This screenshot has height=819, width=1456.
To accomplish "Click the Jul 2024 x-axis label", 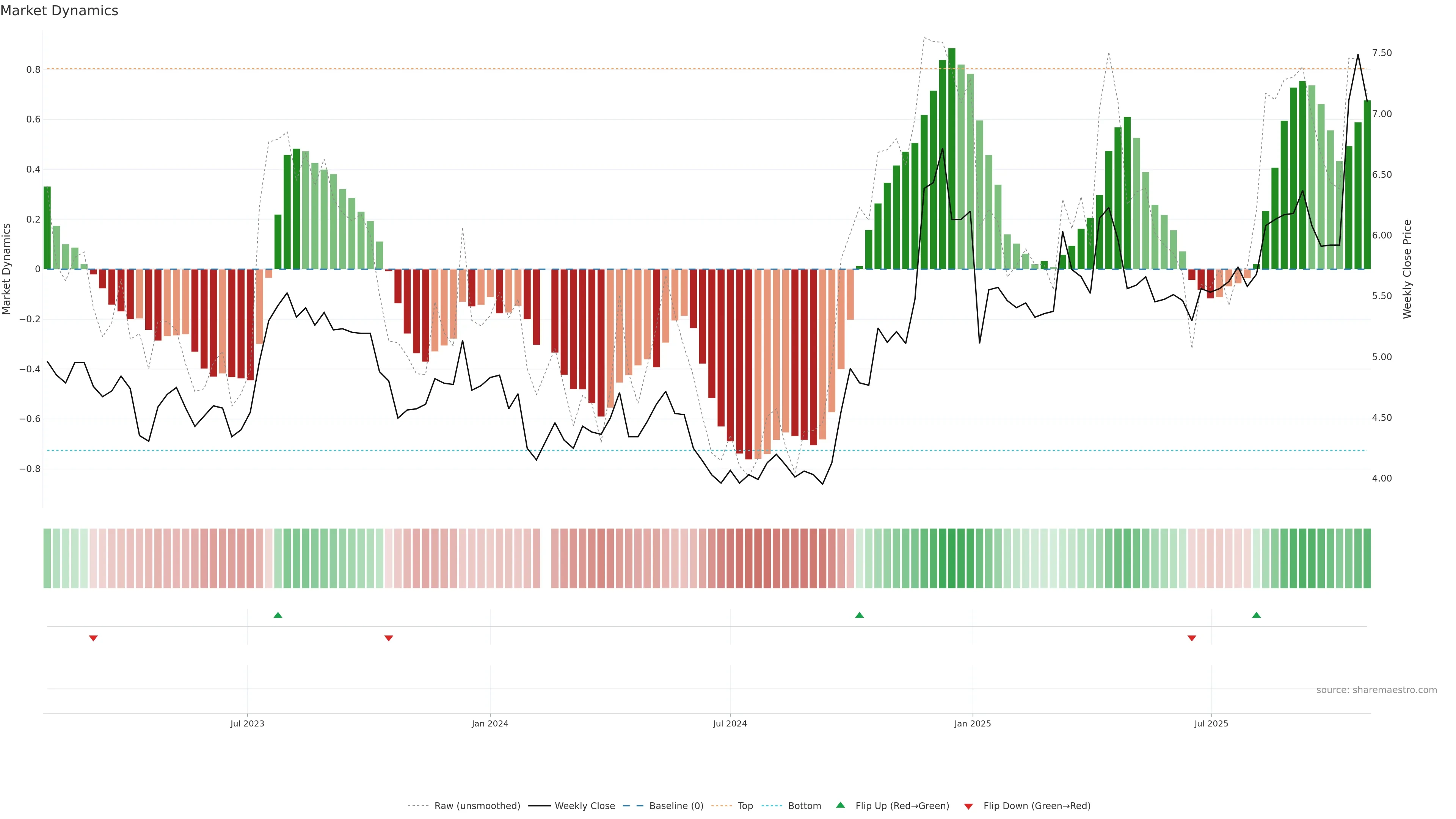I will [x=730, y=723].
